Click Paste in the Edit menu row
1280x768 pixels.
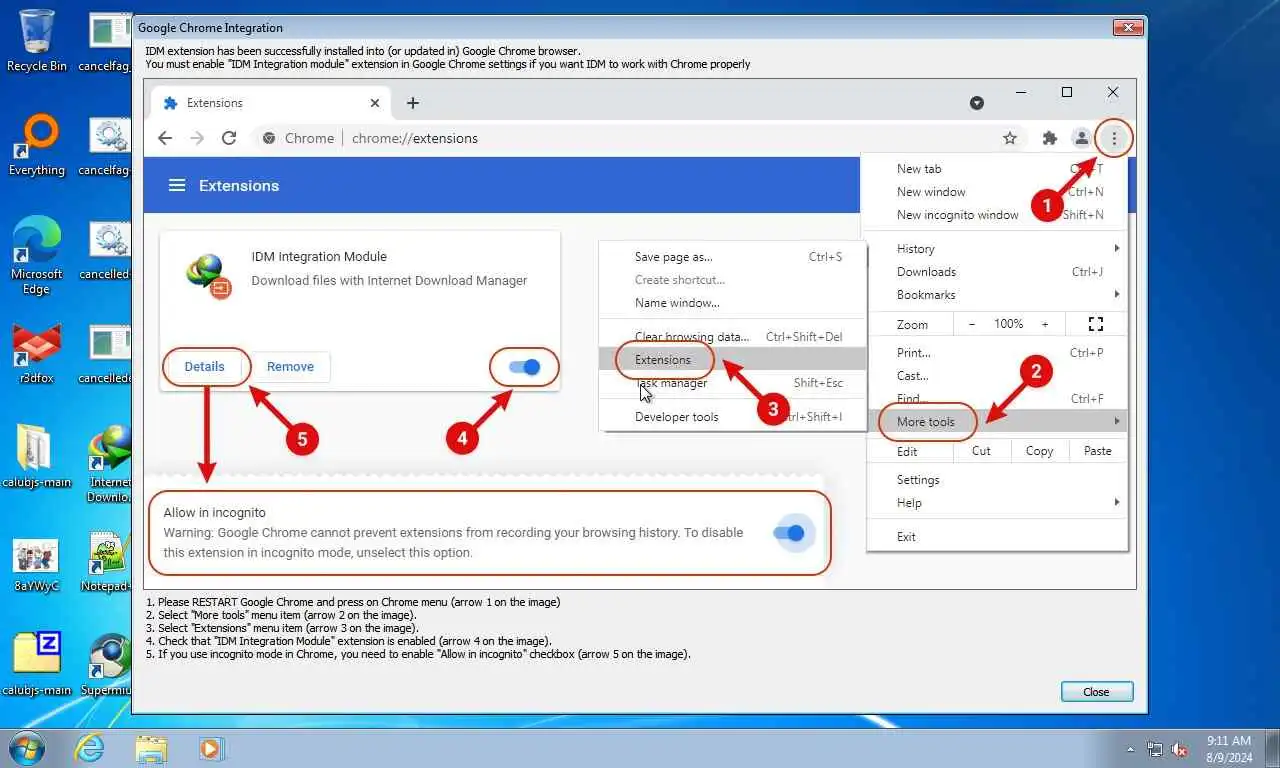1098,450
